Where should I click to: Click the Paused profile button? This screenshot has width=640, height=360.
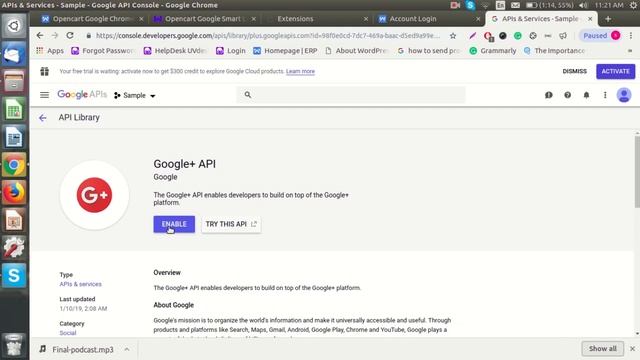[601, 36]
